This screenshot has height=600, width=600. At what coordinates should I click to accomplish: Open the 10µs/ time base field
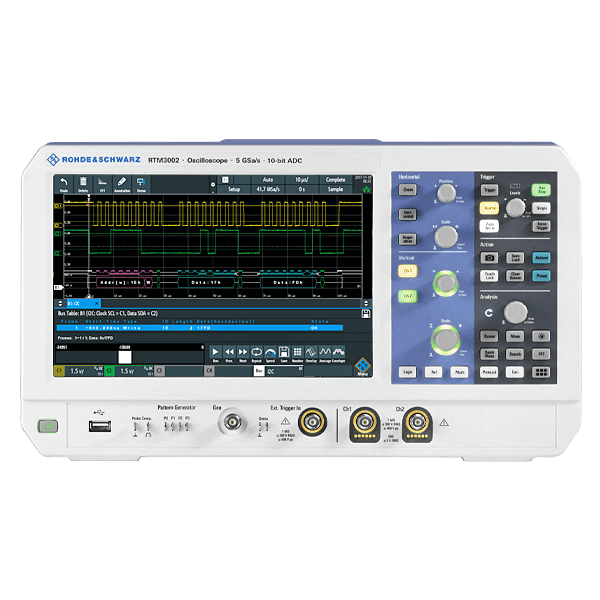point(302,180)
